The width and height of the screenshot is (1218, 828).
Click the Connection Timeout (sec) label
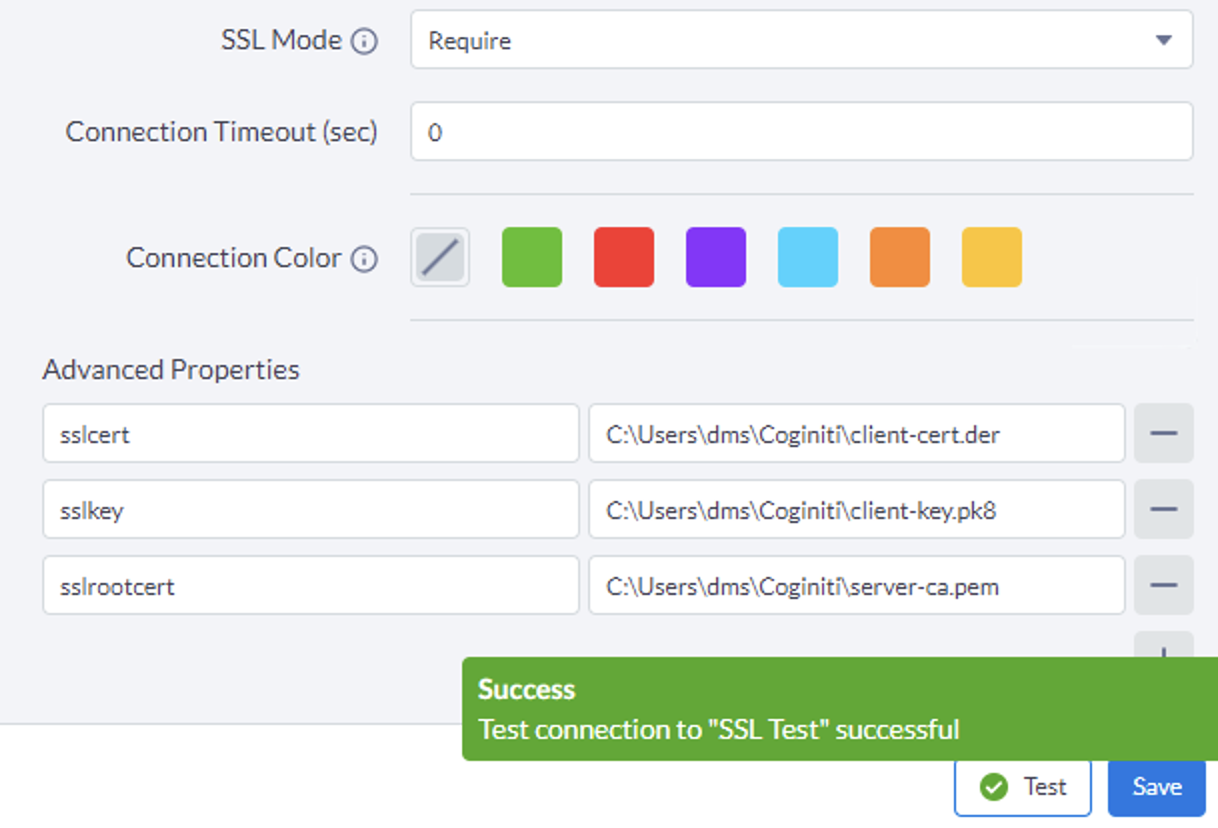[222, 131]
